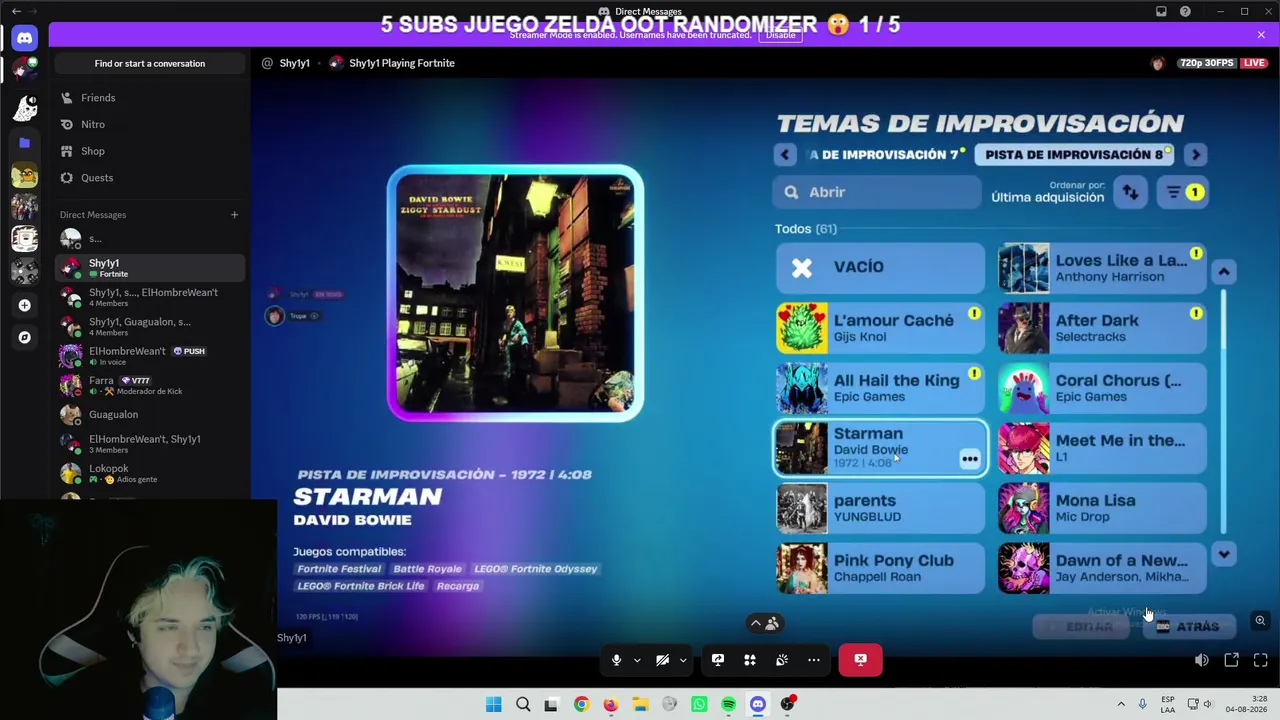Screen dimensions: 1280x720
Task: Open Windows Start menu
Action: [x=493, y=705]
